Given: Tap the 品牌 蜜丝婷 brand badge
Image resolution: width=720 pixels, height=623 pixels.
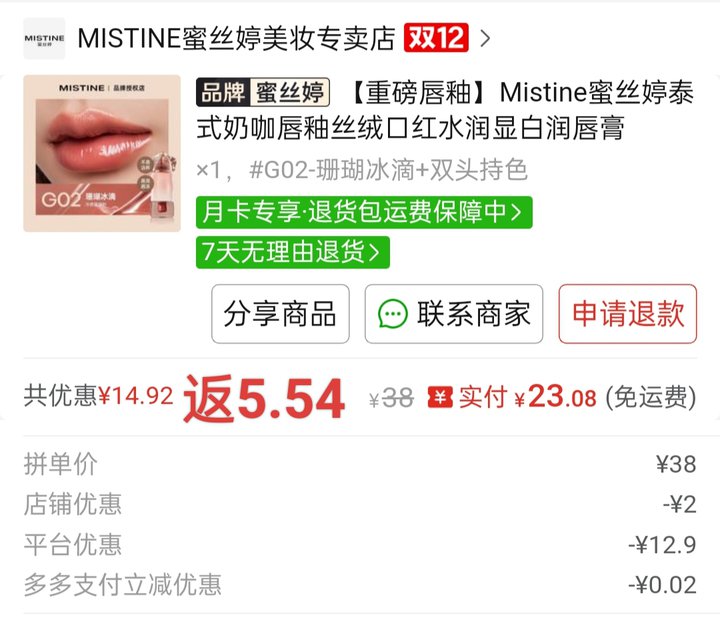Looking at the screenshot, I should [263, 92].
